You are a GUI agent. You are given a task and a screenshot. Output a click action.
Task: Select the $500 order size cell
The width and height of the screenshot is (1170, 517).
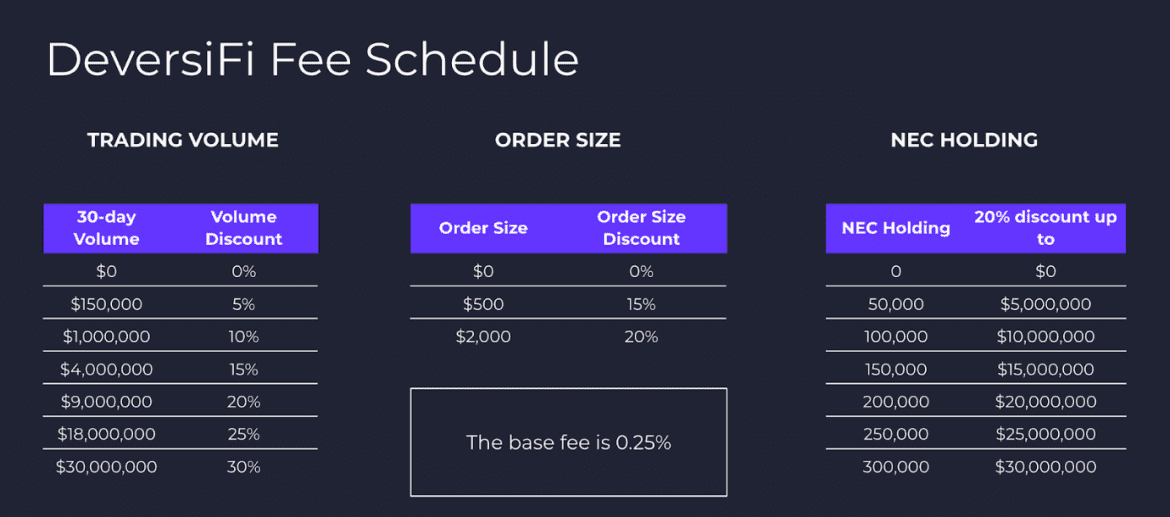tap(484, 304)
